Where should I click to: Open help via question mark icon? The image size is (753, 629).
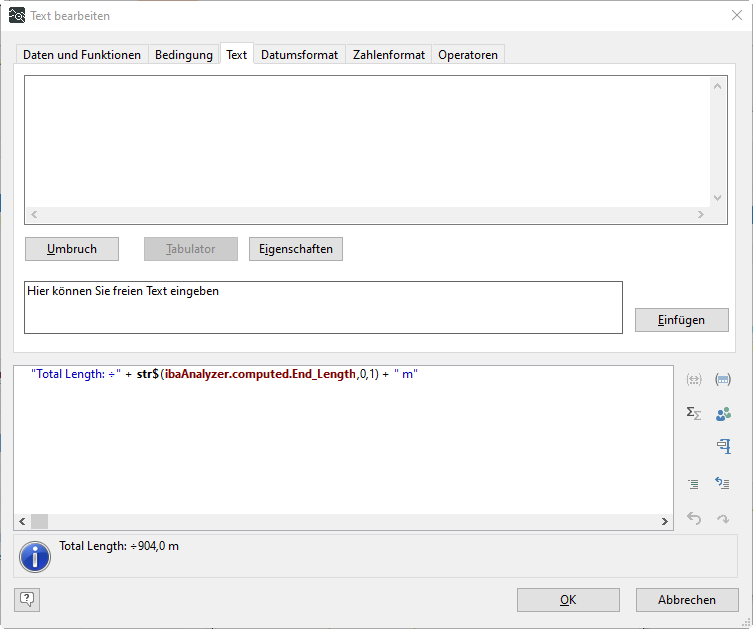[27, 600]
